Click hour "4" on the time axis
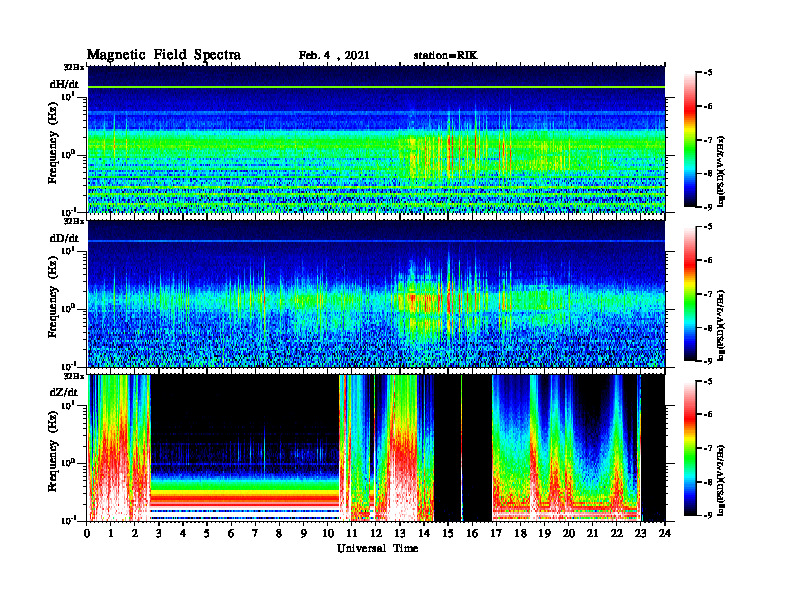Screen dimensions: 792x612 183,533
